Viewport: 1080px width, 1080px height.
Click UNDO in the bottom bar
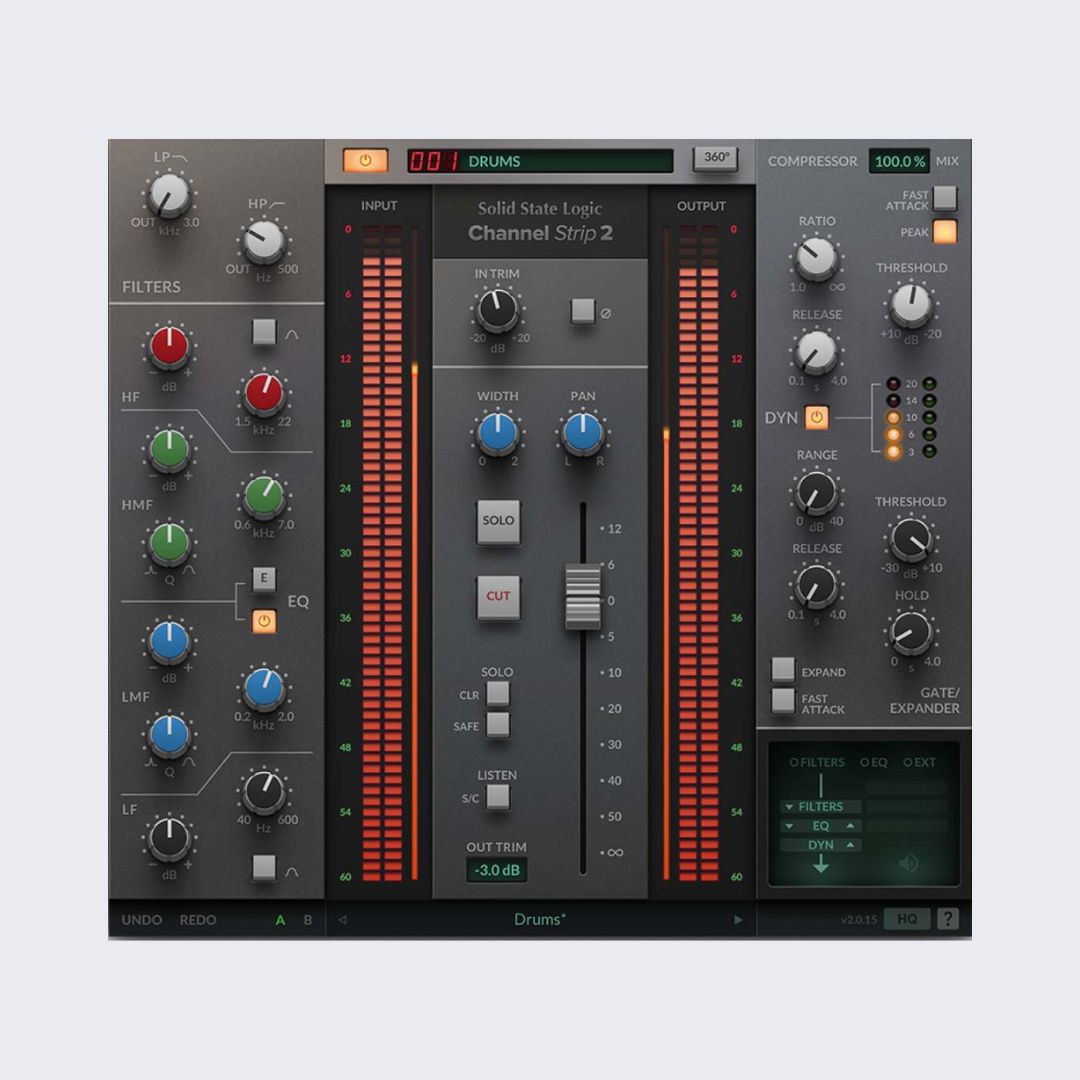142,920
